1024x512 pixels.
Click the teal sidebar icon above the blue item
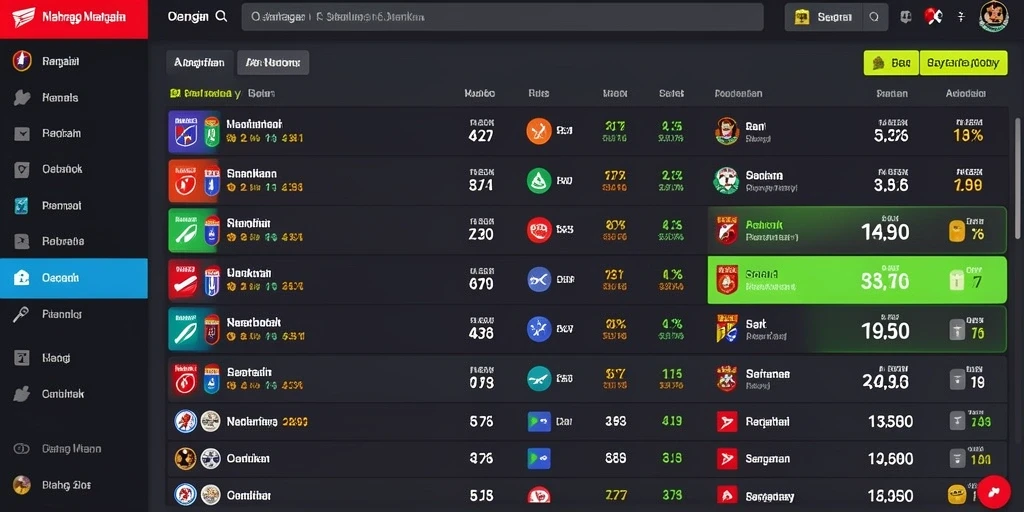pyautogui.click(x=22, y=206)
